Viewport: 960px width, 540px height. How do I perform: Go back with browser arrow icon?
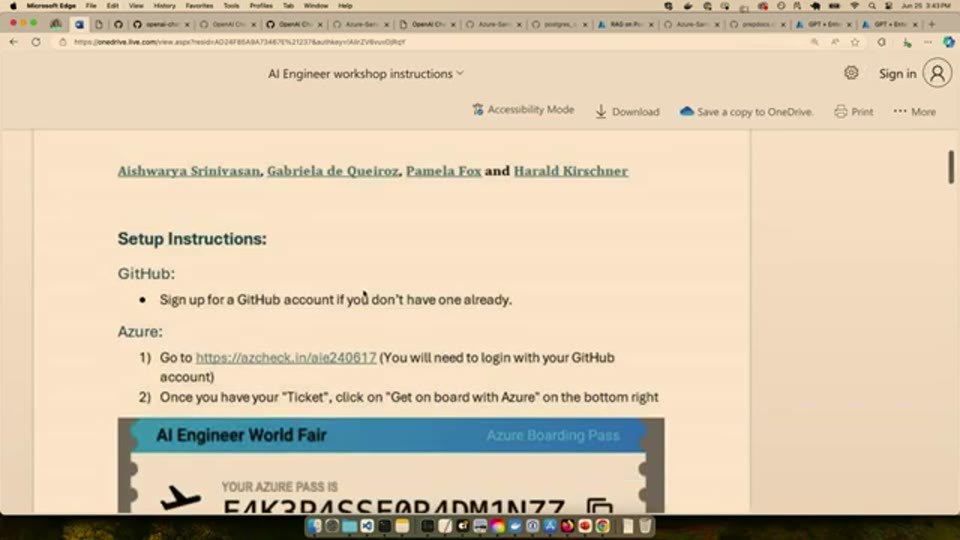point(14,42)
